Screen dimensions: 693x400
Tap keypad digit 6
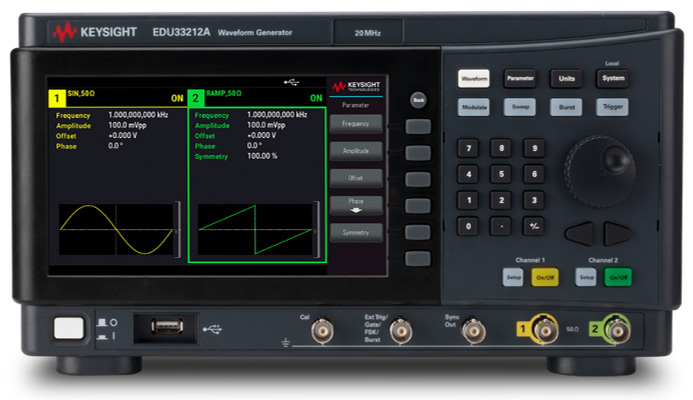click(534, 174)
